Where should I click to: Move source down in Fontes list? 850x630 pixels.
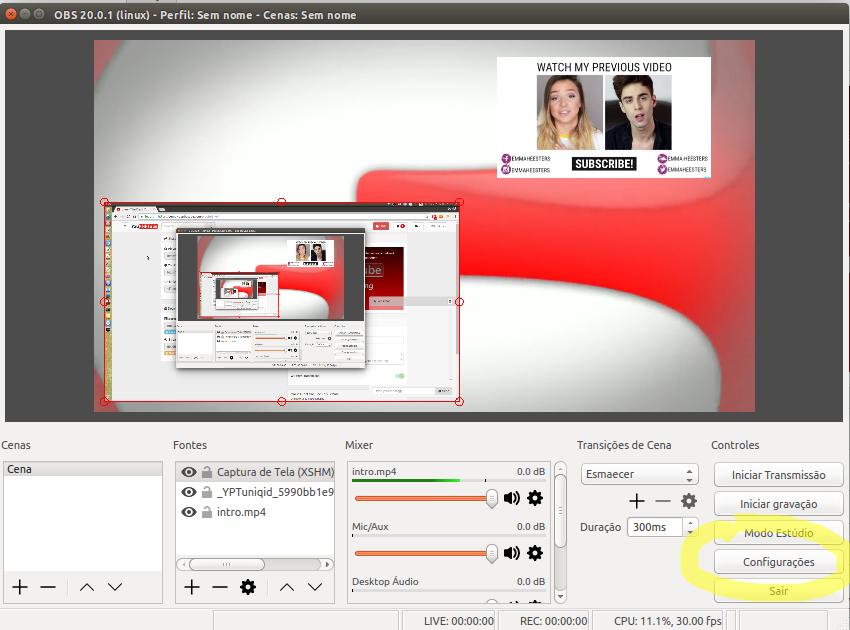pyautogui.click(x=315, y=587)
